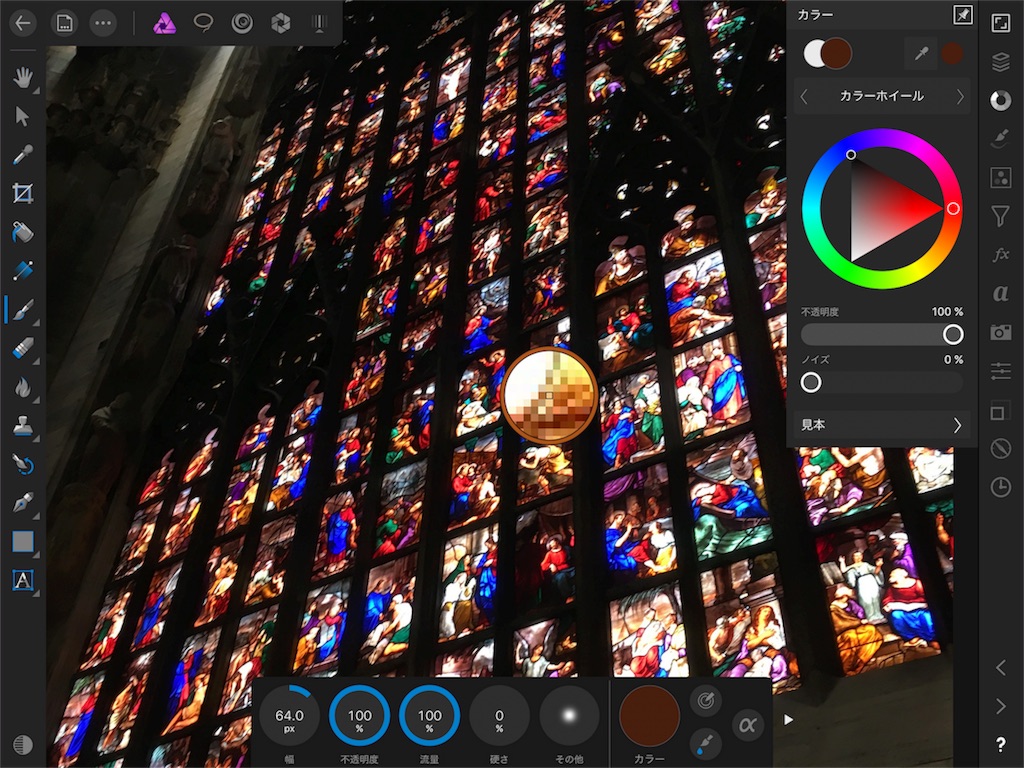
Task: Open the Text studio panel
Action: (x=1000, y=293)
